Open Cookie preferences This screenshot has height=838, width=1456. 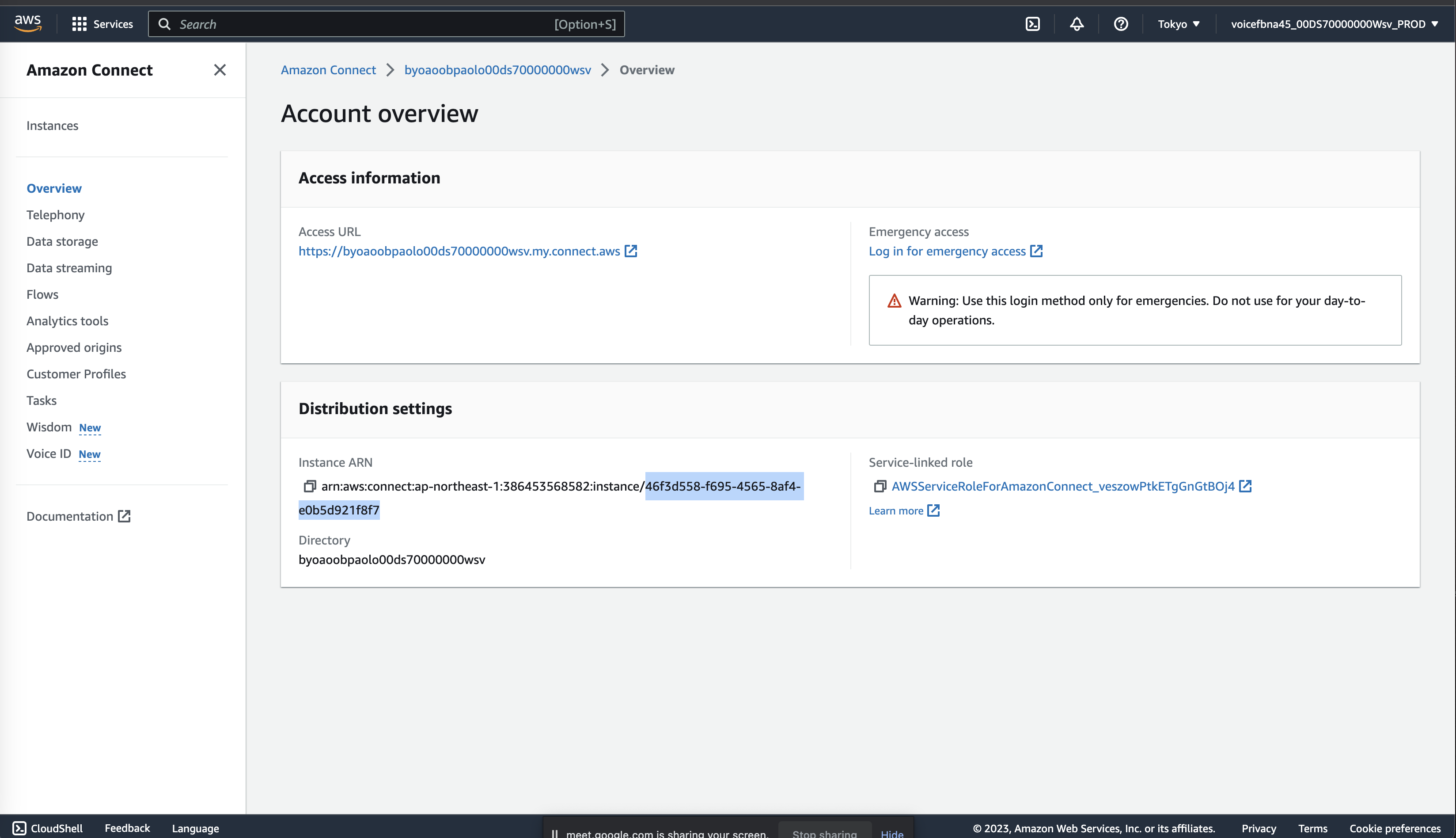[1395, 828]
